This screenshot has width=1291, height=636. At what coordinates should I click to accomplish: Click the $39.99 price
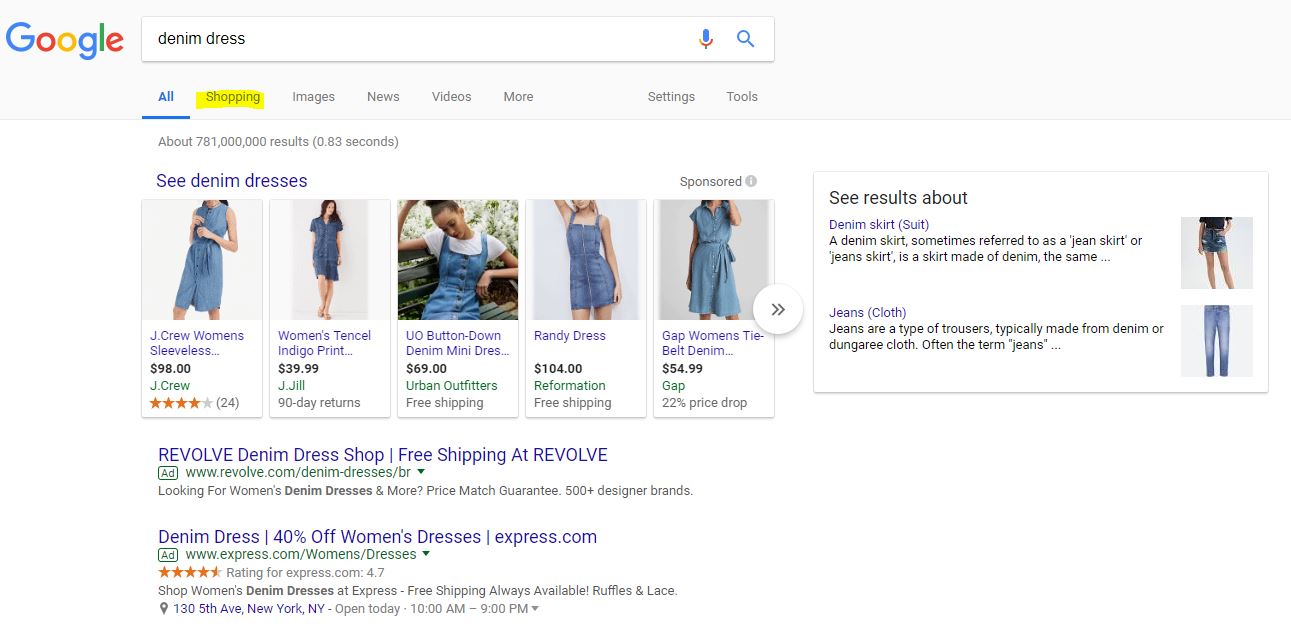298,369
